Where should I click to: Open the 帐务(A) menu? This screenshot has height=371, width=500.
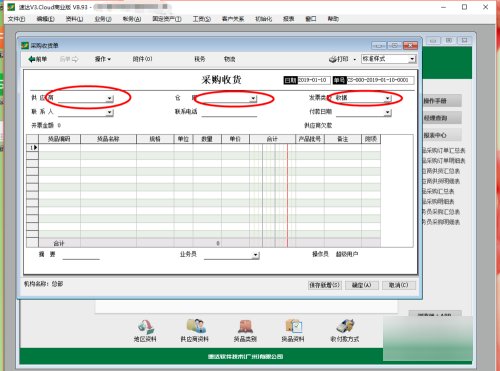[x=132, y=19]
